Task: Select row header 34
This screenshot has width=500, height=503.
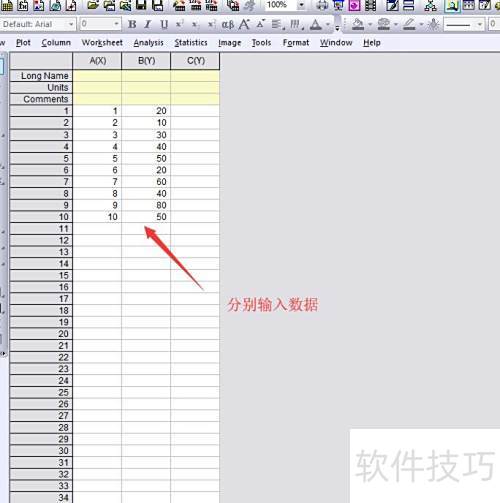Action: coord(41,497)
